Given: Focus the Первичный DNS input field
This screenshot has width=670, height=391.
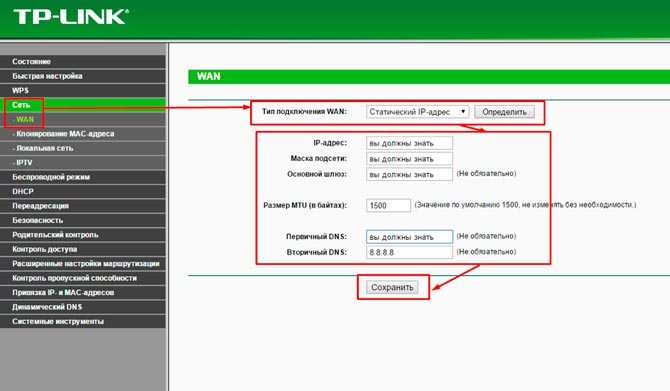Looking at the screenshot, I should click(x=409, y=237).
